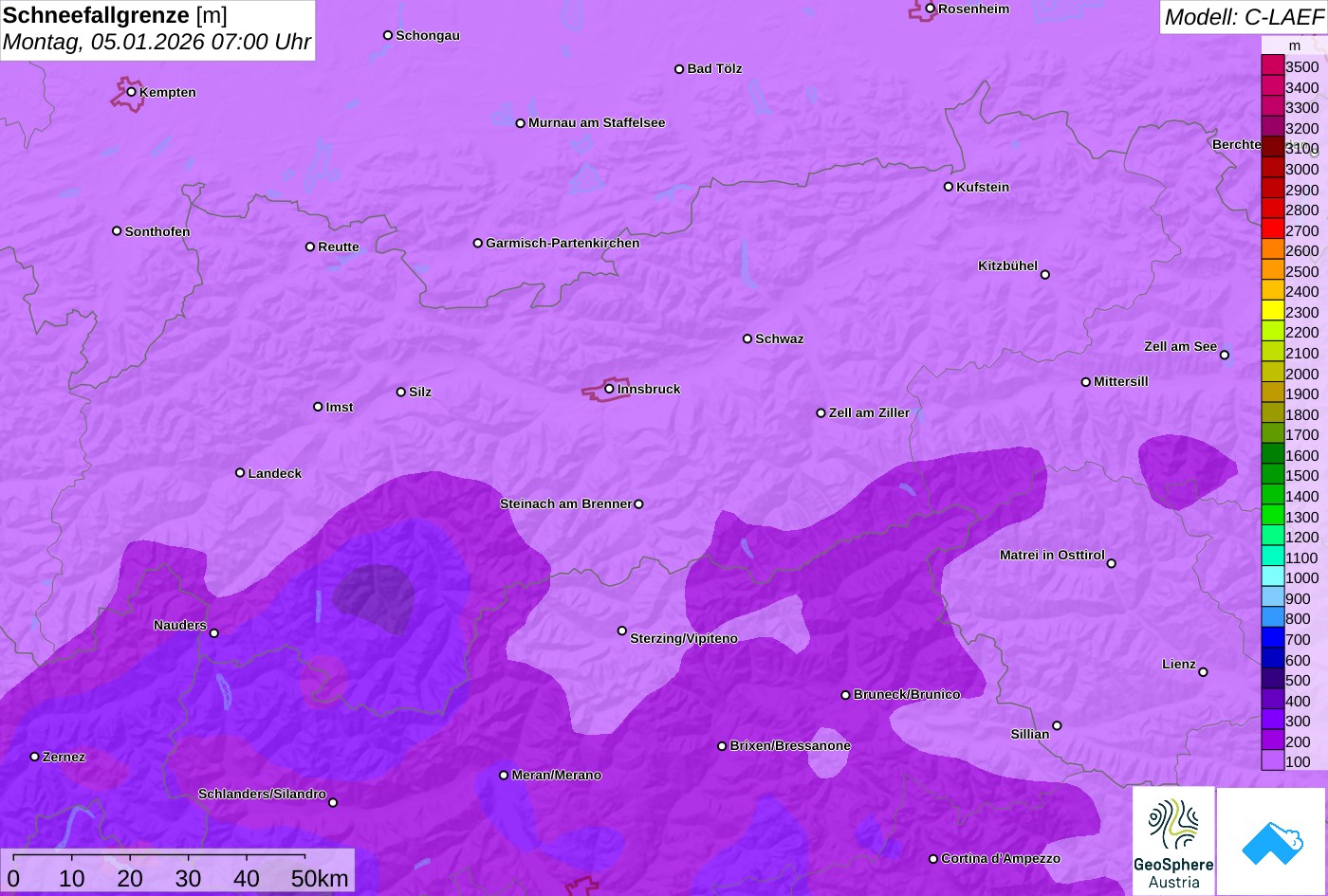
Task: Click the Sonthofen marker dot
Action: click(x=117, y=231)
